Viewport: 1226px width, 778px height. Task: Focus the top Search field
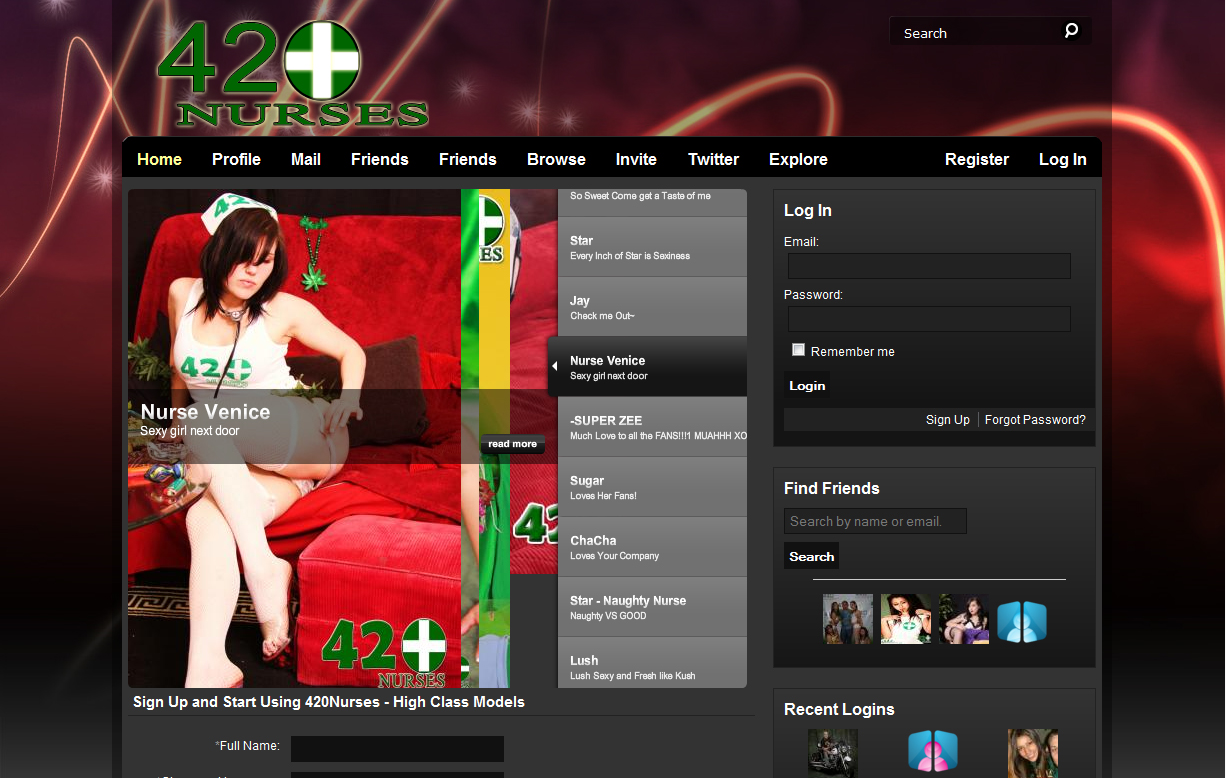point(975,32)
